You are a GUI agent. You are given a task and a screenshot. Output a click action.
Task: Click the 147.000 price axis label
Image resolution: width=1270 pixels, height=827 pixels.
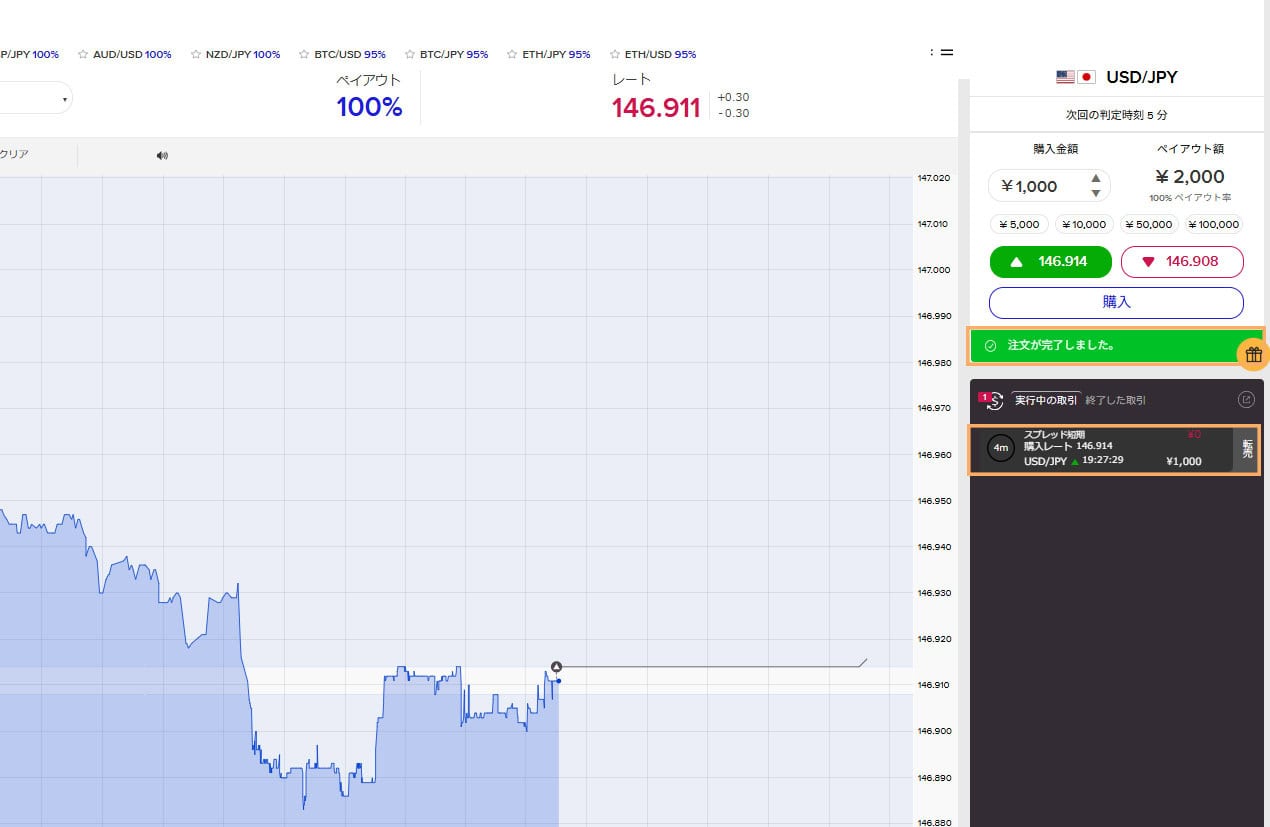click(x=933, y=270)
